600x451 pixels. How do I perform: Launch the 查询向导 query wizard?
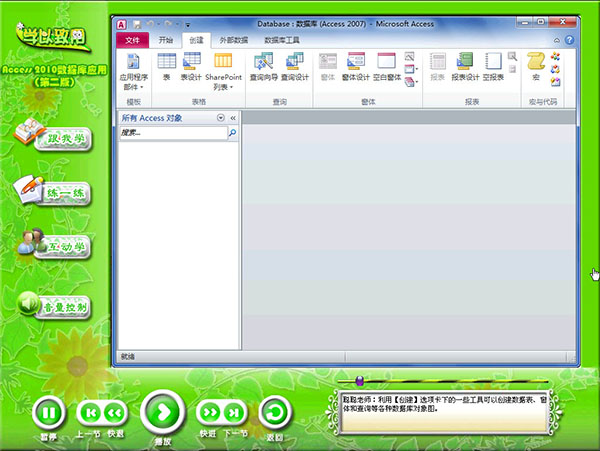[x=264, y=67]
